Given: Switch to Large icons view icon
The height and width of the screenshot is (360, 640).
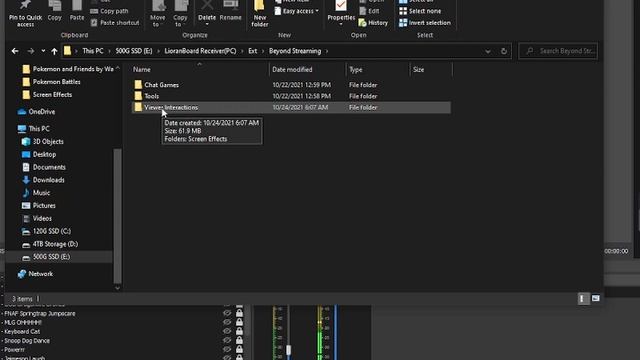Looking at the screenshot, I should pos(596,299).
